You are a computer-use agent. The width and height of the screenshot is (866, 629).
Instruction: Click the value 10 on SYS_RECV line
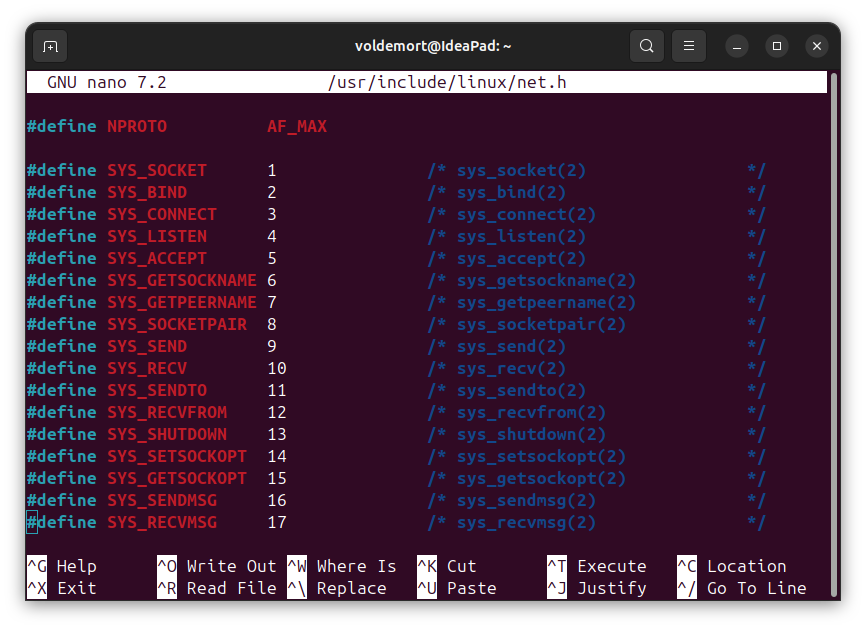click(277, 368)
